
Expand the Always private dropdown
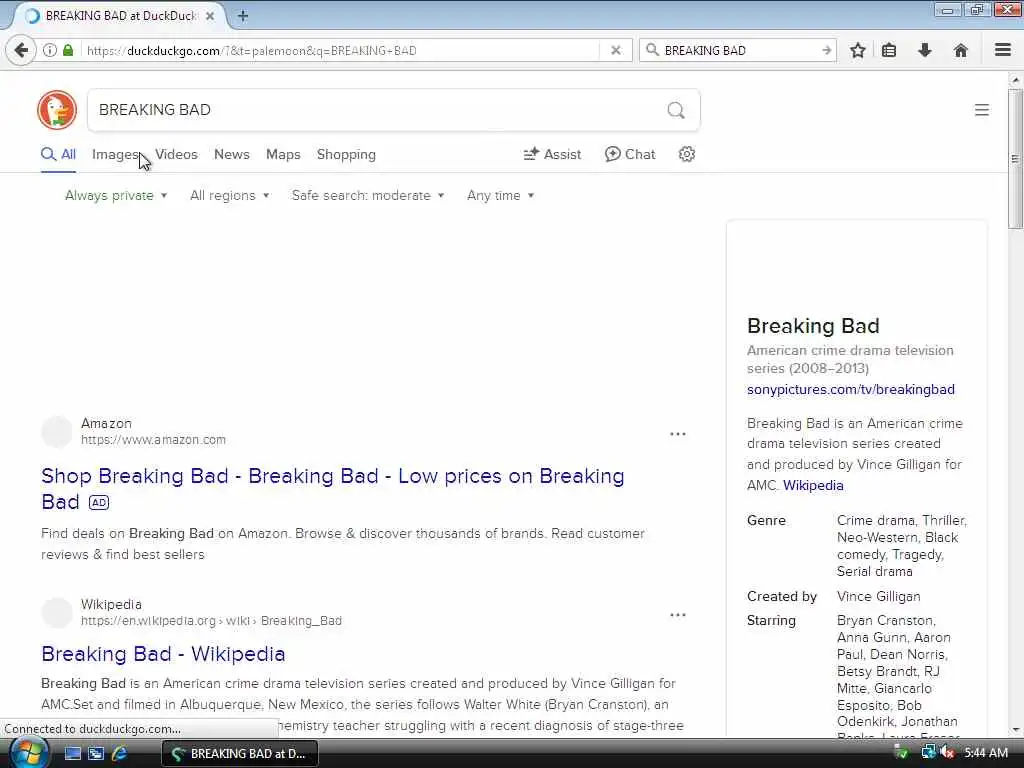tap(116, 195)
